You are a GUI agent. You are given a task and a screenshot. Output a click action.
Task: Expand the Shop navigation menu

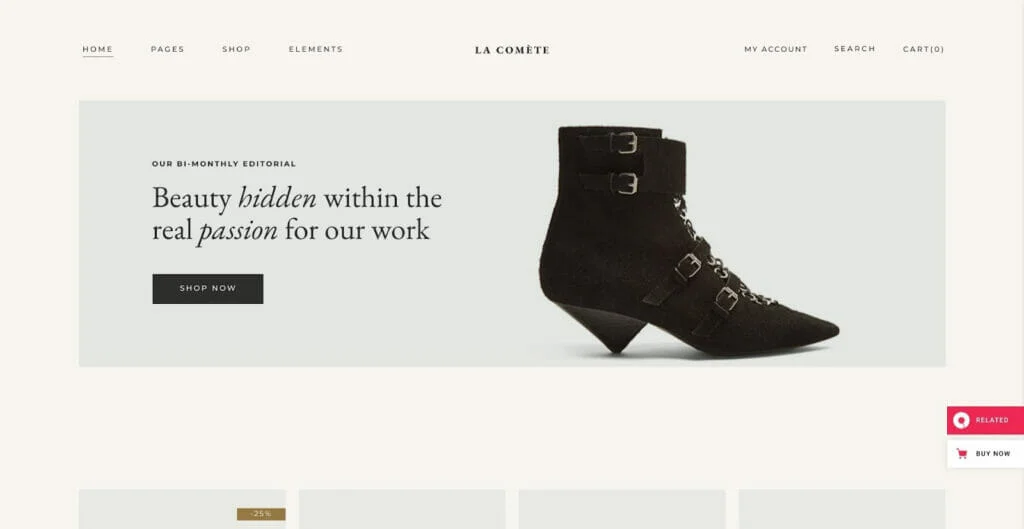pyautogui.click(x=236, y=49)
